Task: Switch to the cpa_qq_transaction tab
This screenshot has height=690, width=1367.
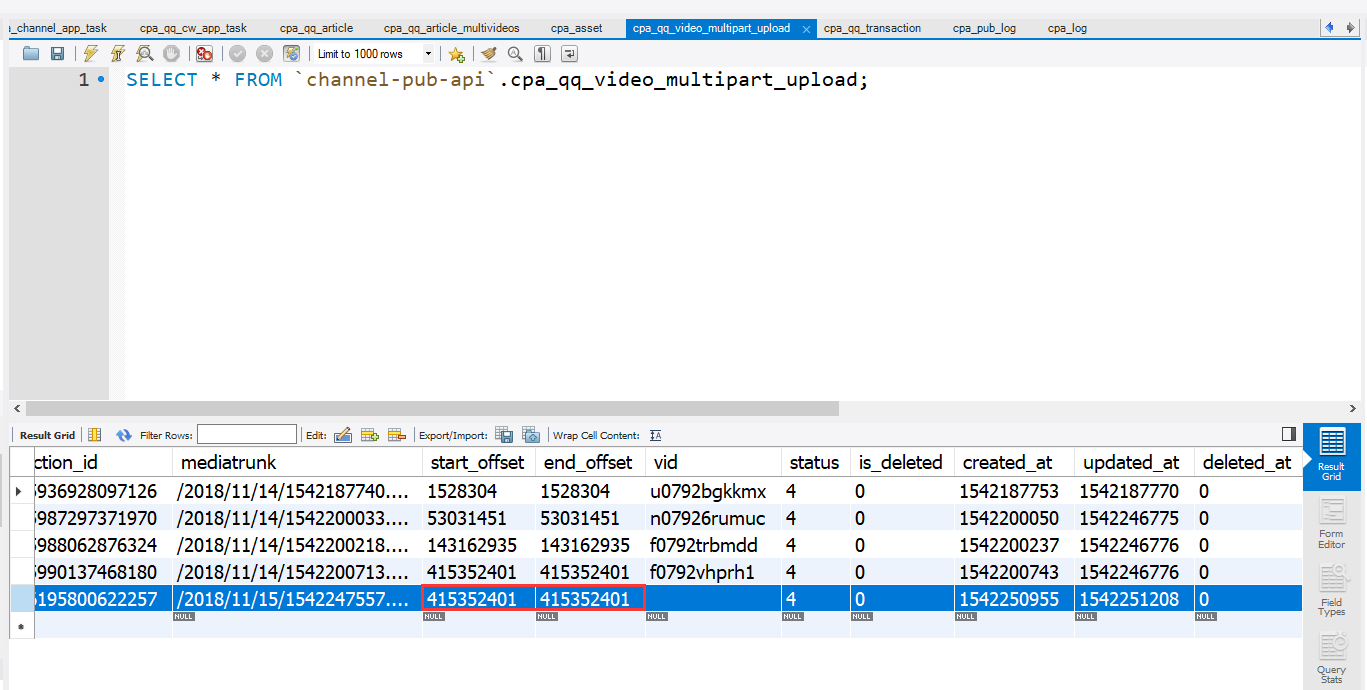Action: 872,28
